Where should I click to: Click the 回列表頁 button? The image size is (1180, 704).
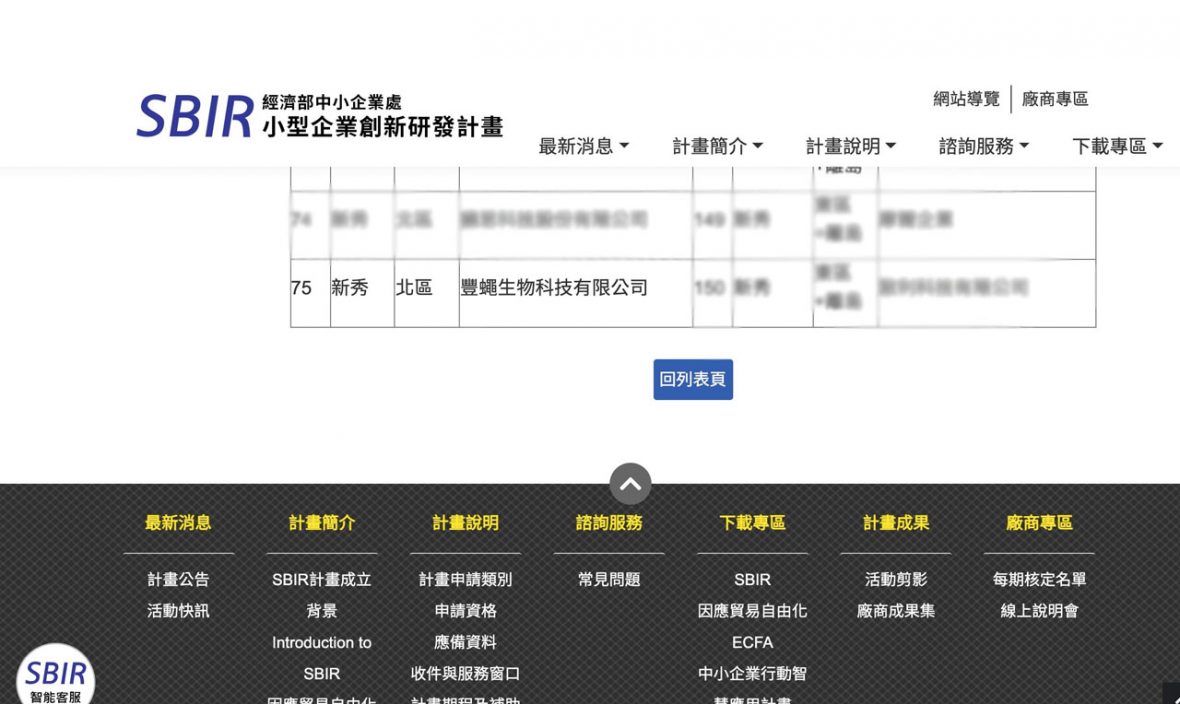pos(693,380)
